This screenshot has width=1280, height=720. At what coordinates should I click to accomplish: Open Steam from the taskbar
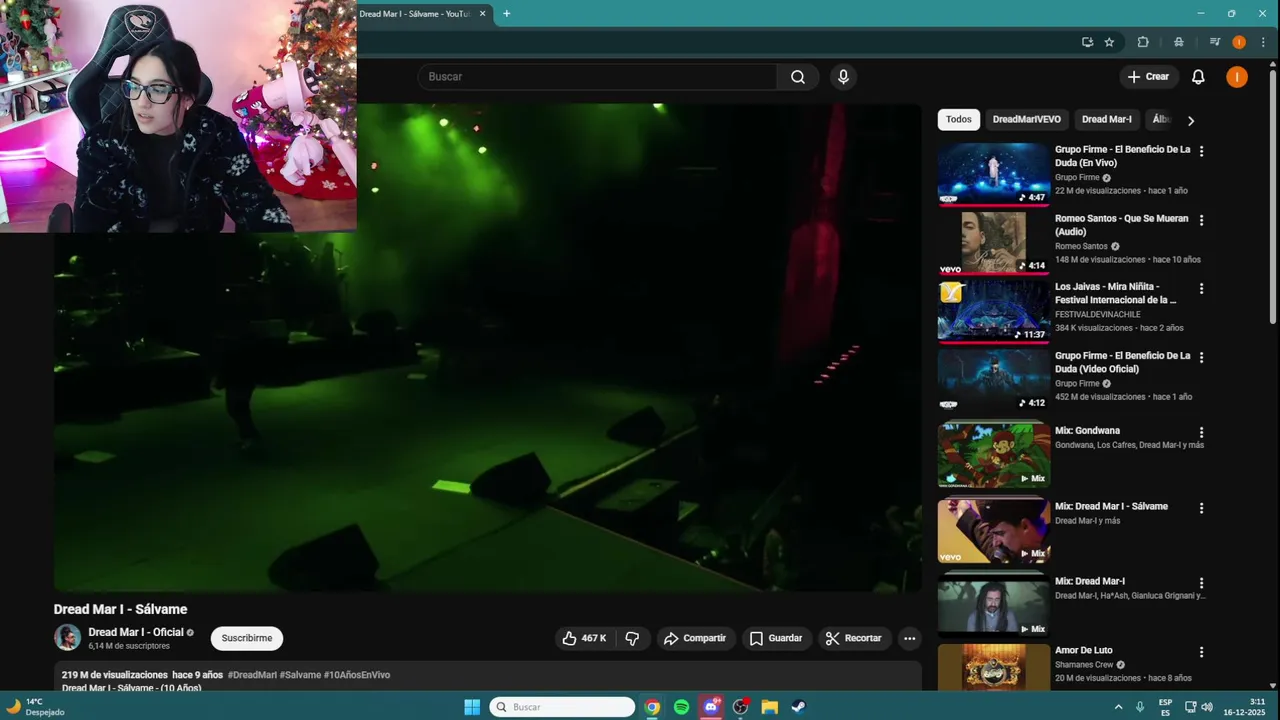798,707
